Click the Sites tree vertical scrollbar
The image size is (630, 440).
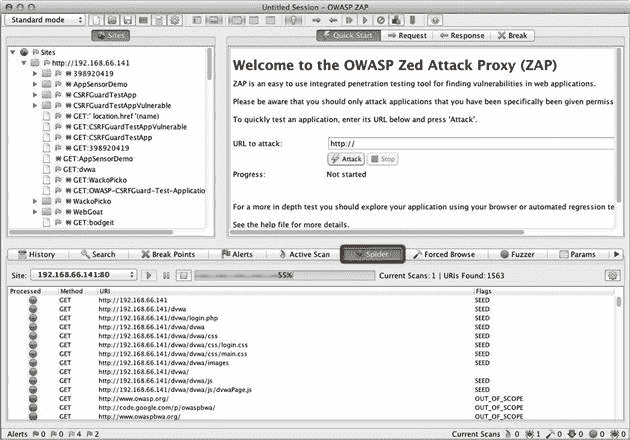tap(209, 64)
